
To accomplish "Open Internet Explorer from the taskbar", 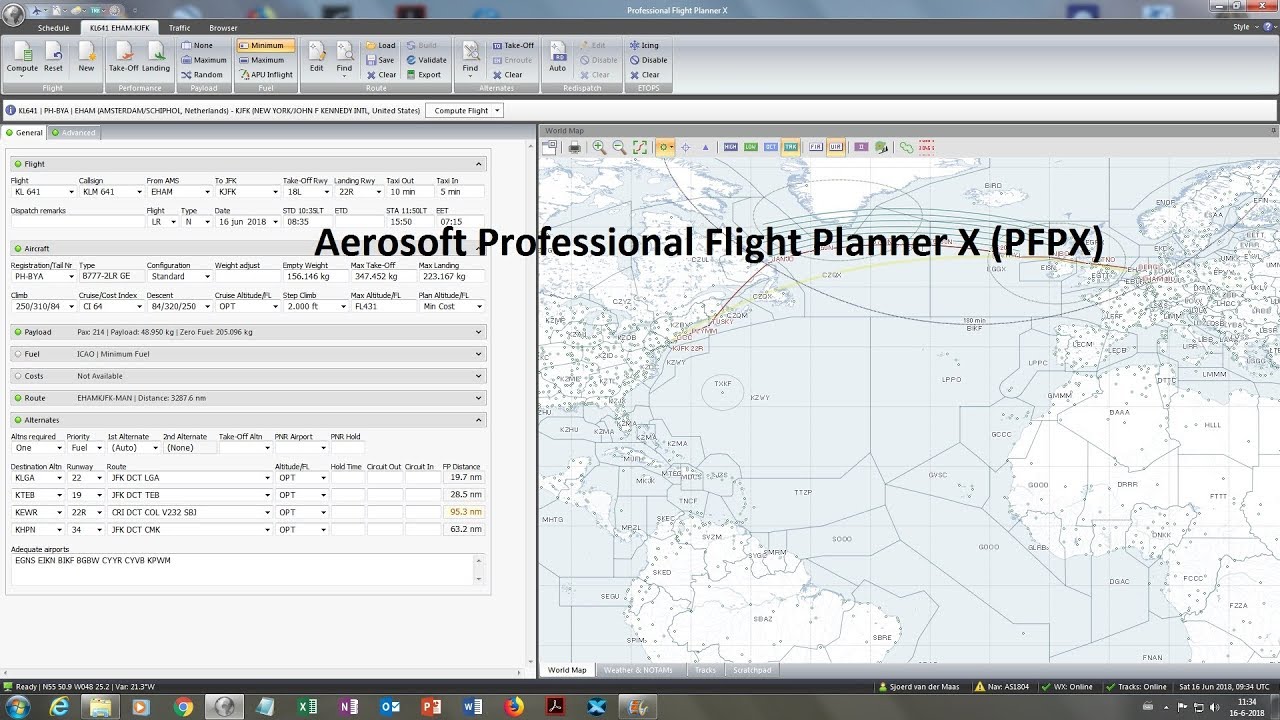I will tap(59, 707).
